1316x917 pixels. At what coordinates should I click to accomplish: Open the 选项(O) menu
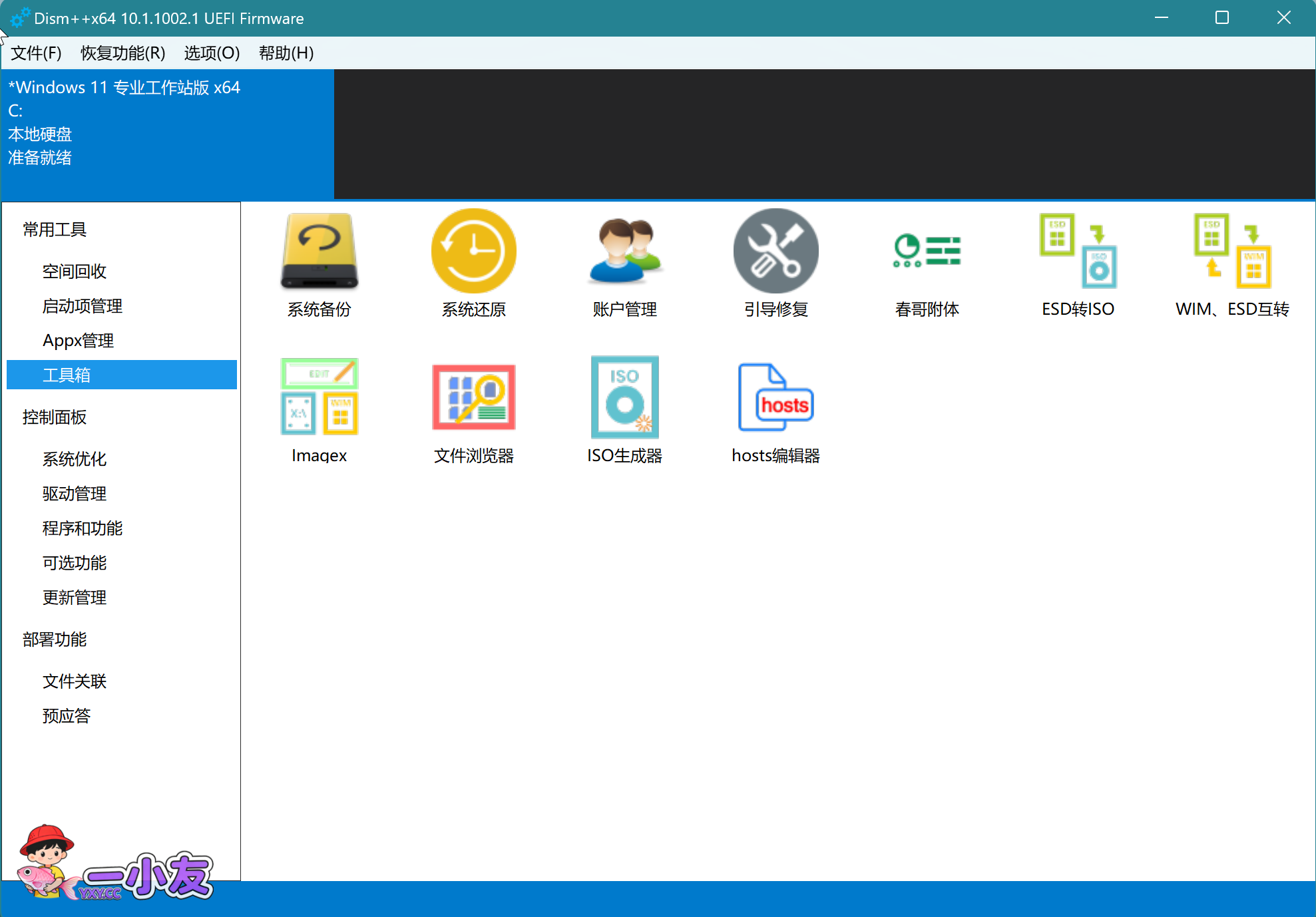click(211, 53)
